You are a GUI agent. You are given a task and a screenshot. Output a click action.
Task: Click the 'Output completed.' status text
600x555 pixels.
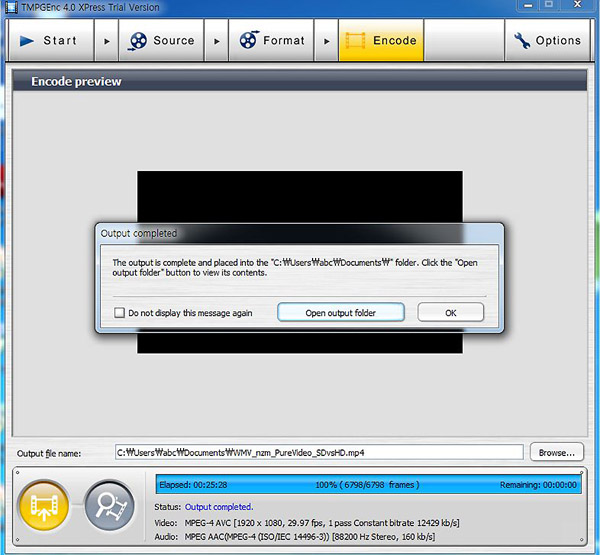tap(219, 507)
